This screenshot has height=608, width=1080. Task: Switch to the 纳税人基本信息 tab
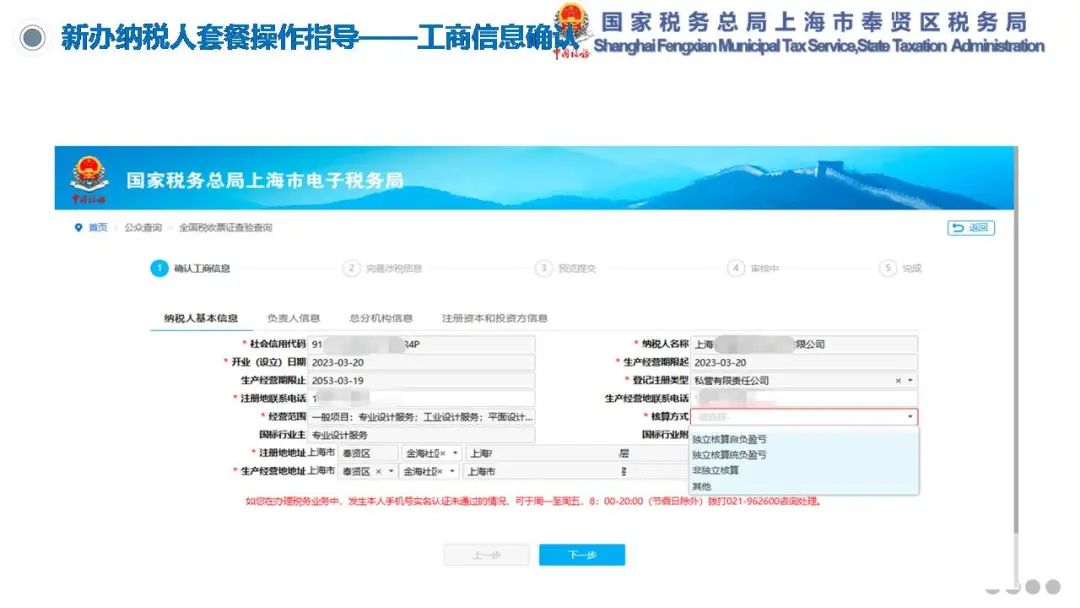201,318
